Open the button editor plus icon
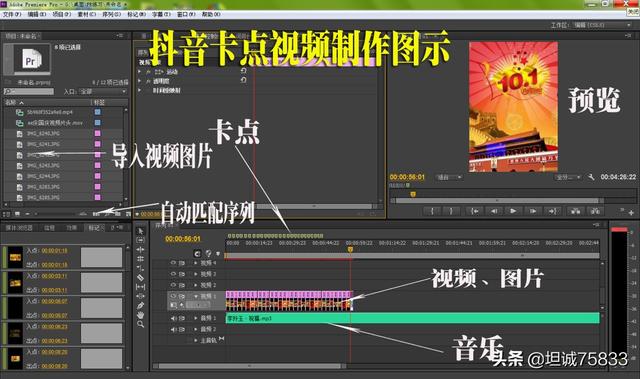The height and width of the screenshot is (379, 640). pos(631,212)
